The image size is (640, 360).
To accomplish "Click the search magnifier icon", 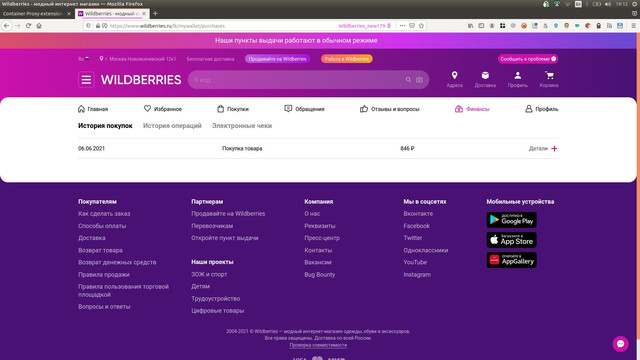I will 408,80.
